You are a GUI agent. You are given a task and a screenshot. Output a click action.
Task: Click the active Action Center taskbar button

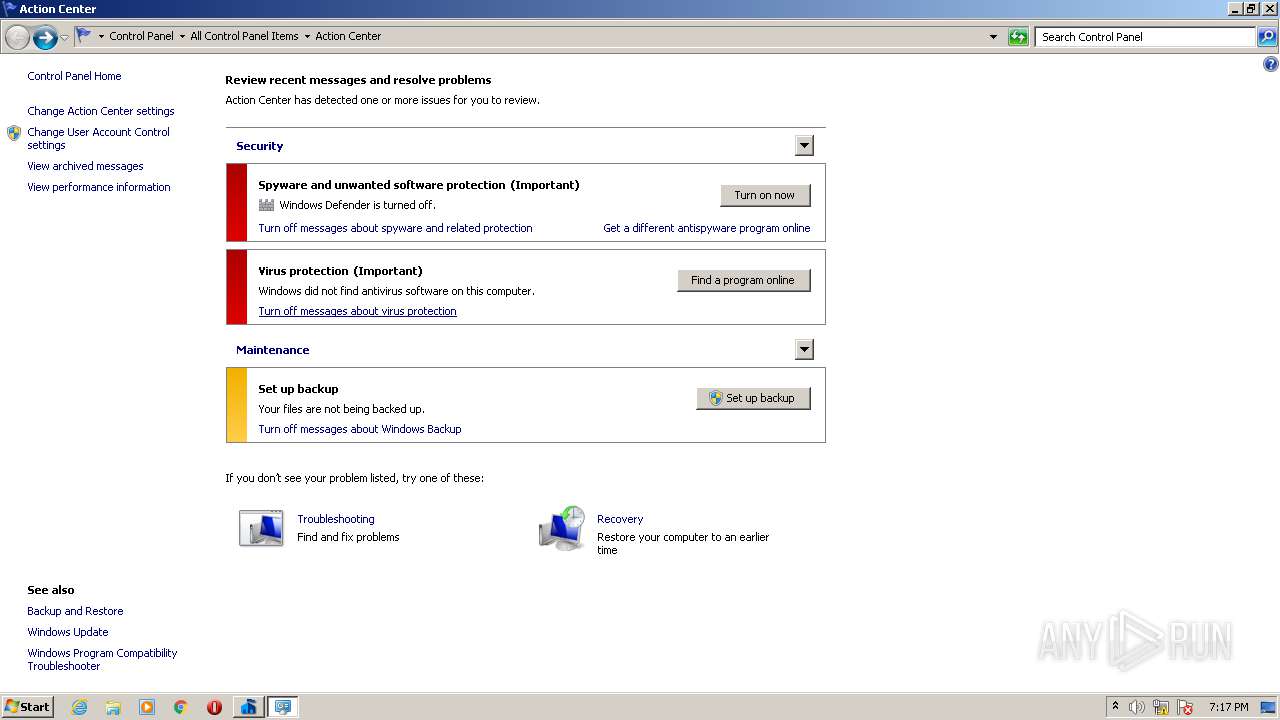(x=283, y=707)
